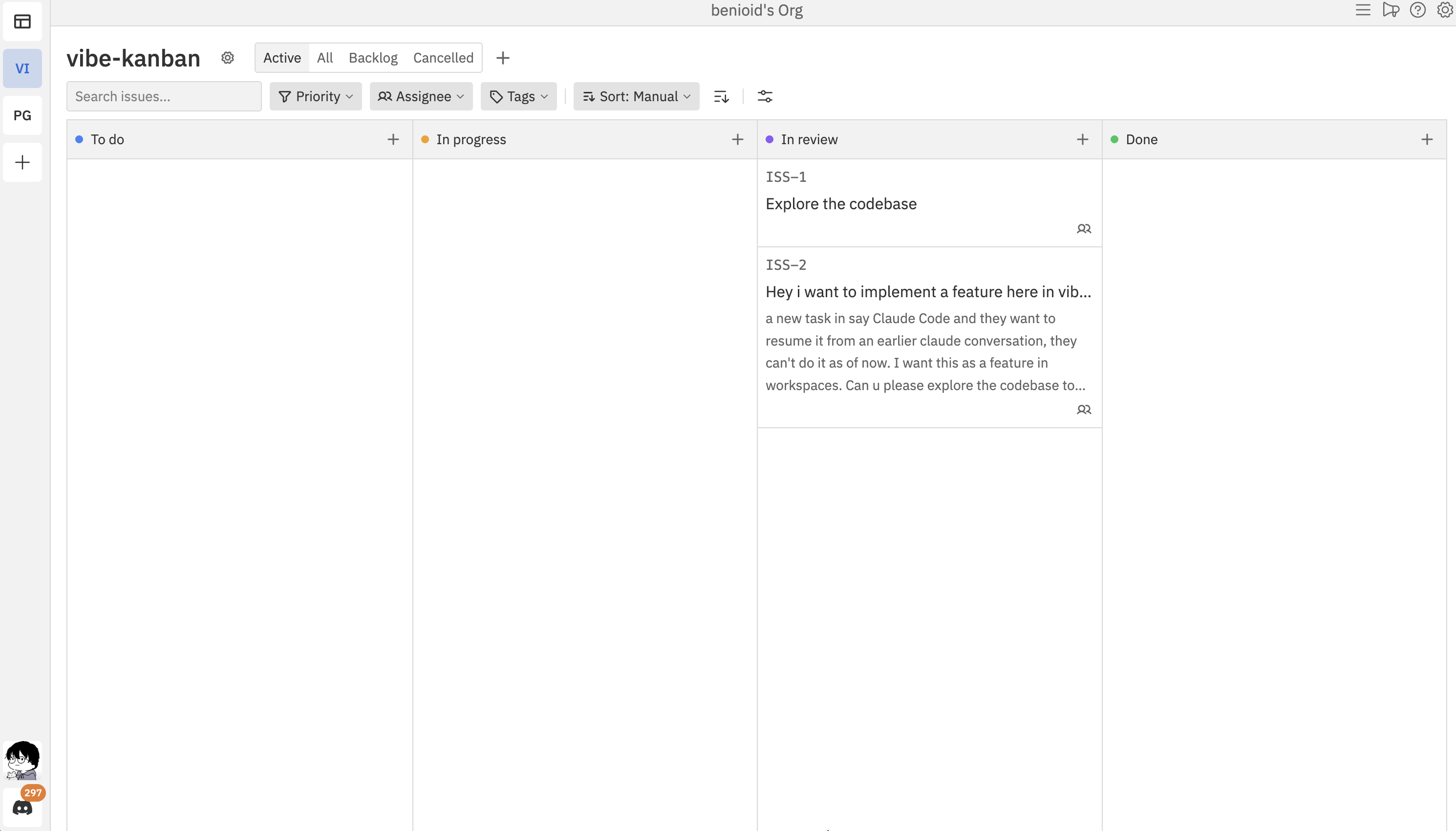Open vibe-kanban project settings gear
The height and width of the screenshot is (831, 1456).
coord(228,58)
